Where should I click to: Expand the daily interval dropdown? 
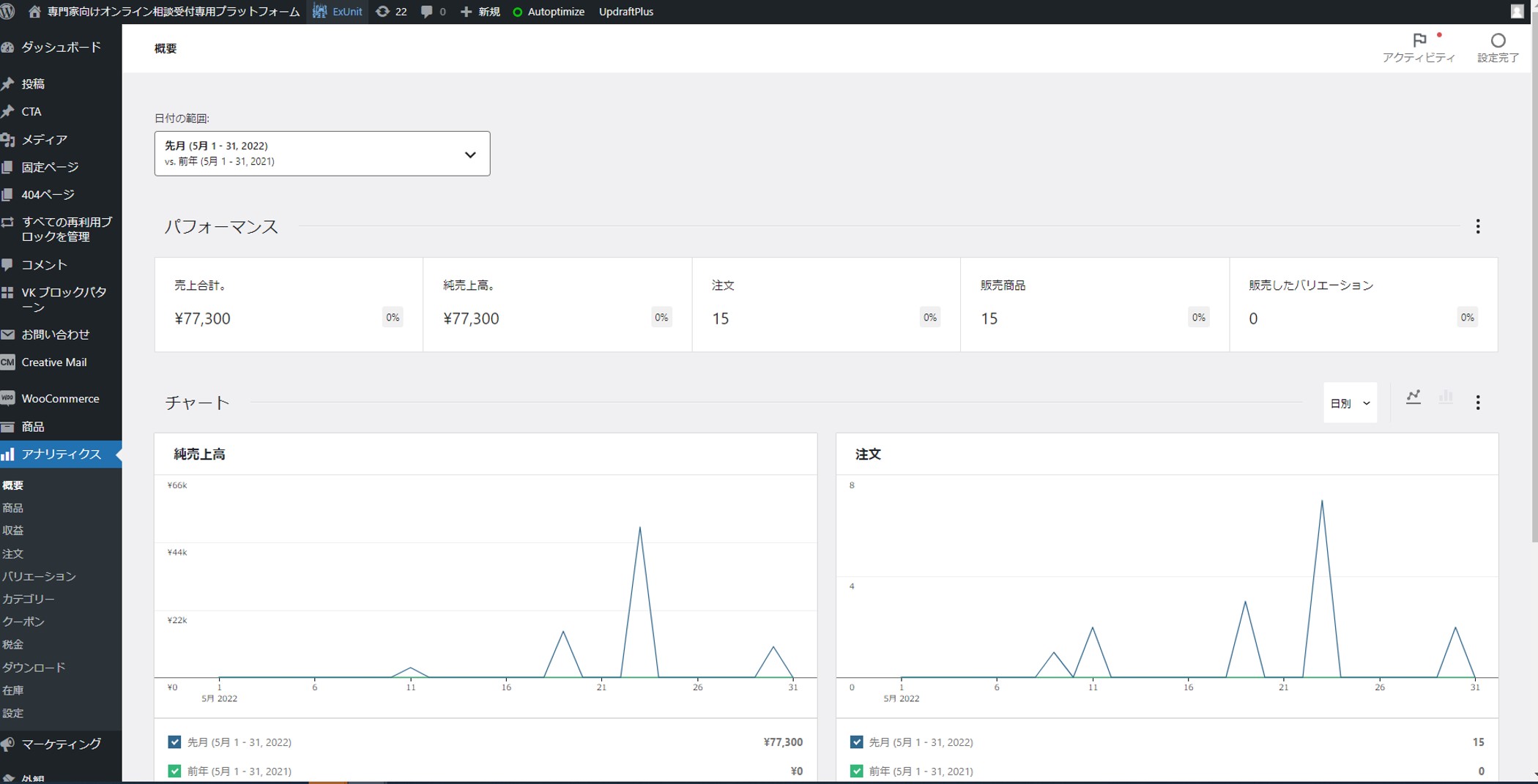1350,403
